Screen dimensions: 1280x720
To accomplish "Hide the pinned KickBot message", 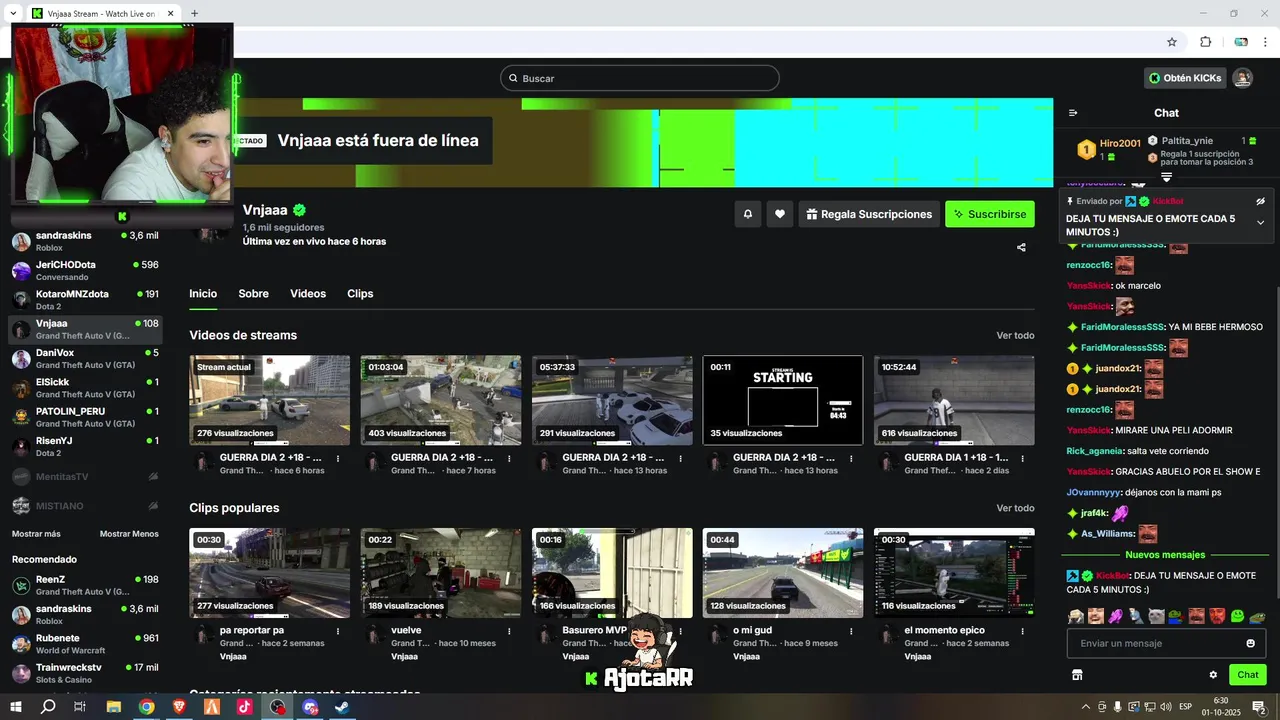I will (x=1260, y=201).
